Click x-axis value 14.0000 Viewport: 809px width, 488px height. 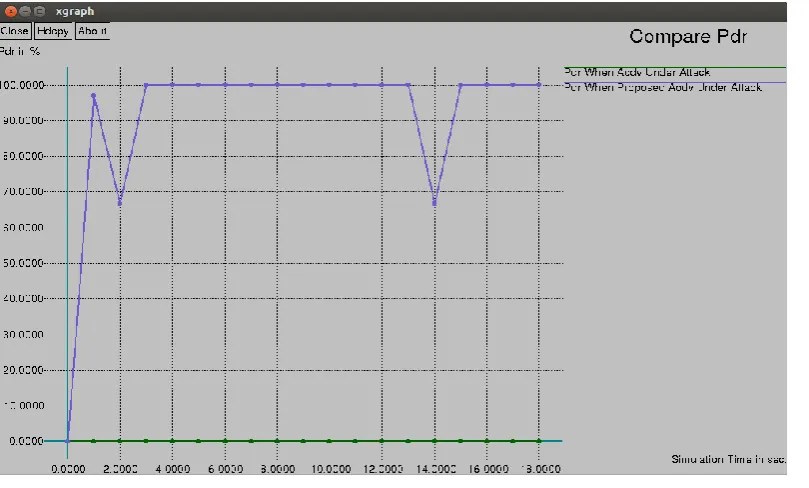tap(436, 469)
